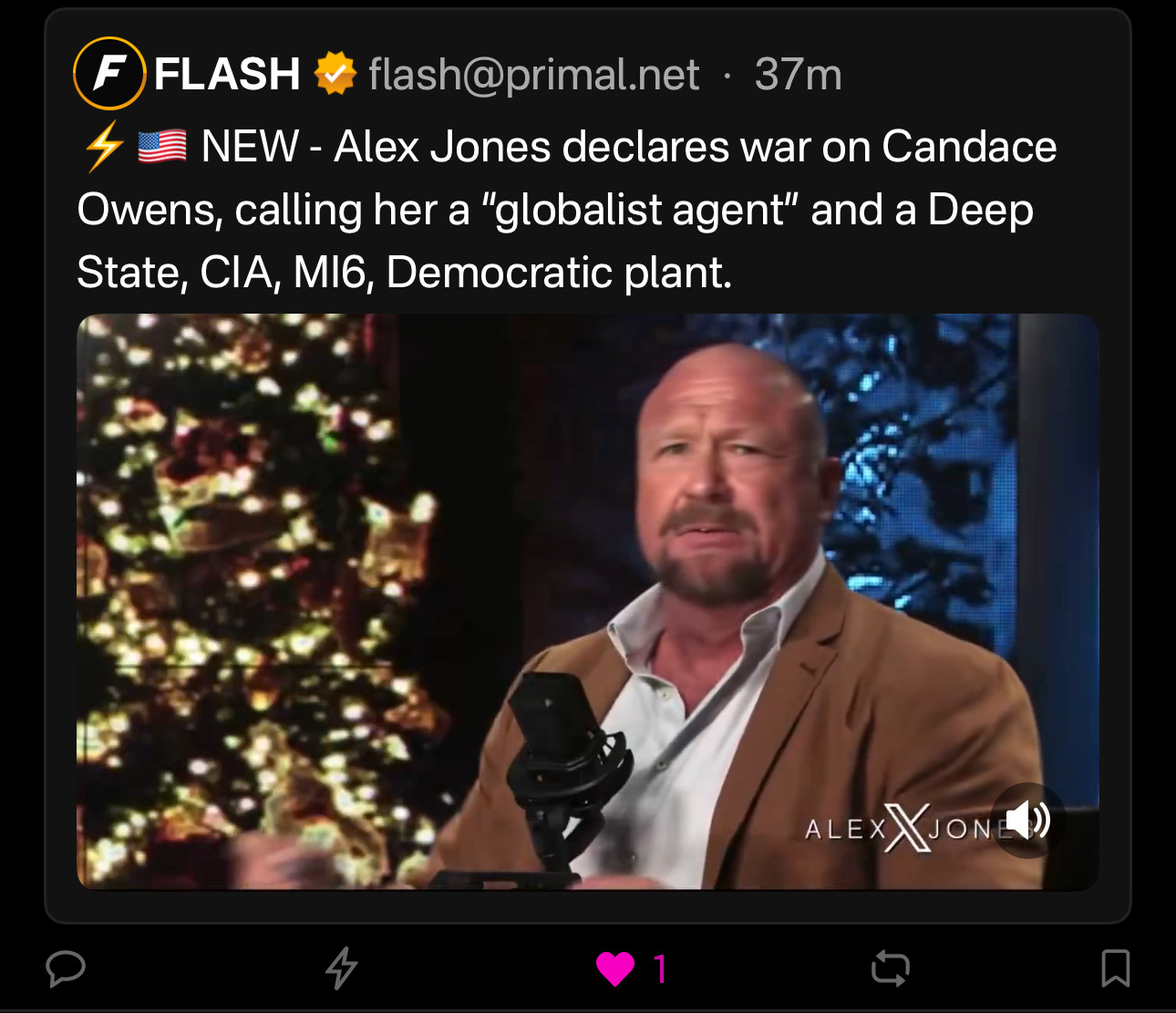Open the post text about Candace Owens
The image size is (1176, 1013).
coord(567,210)
